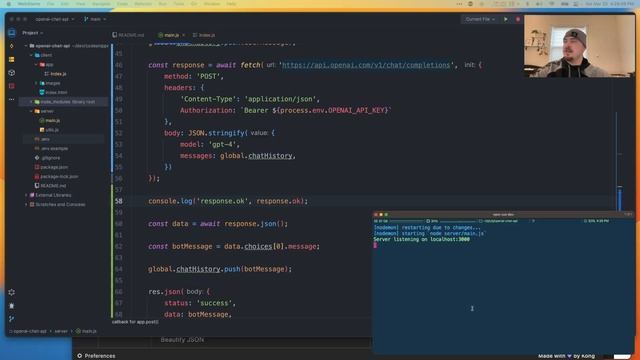Select package.json in project tree

(x=51, y=167)
